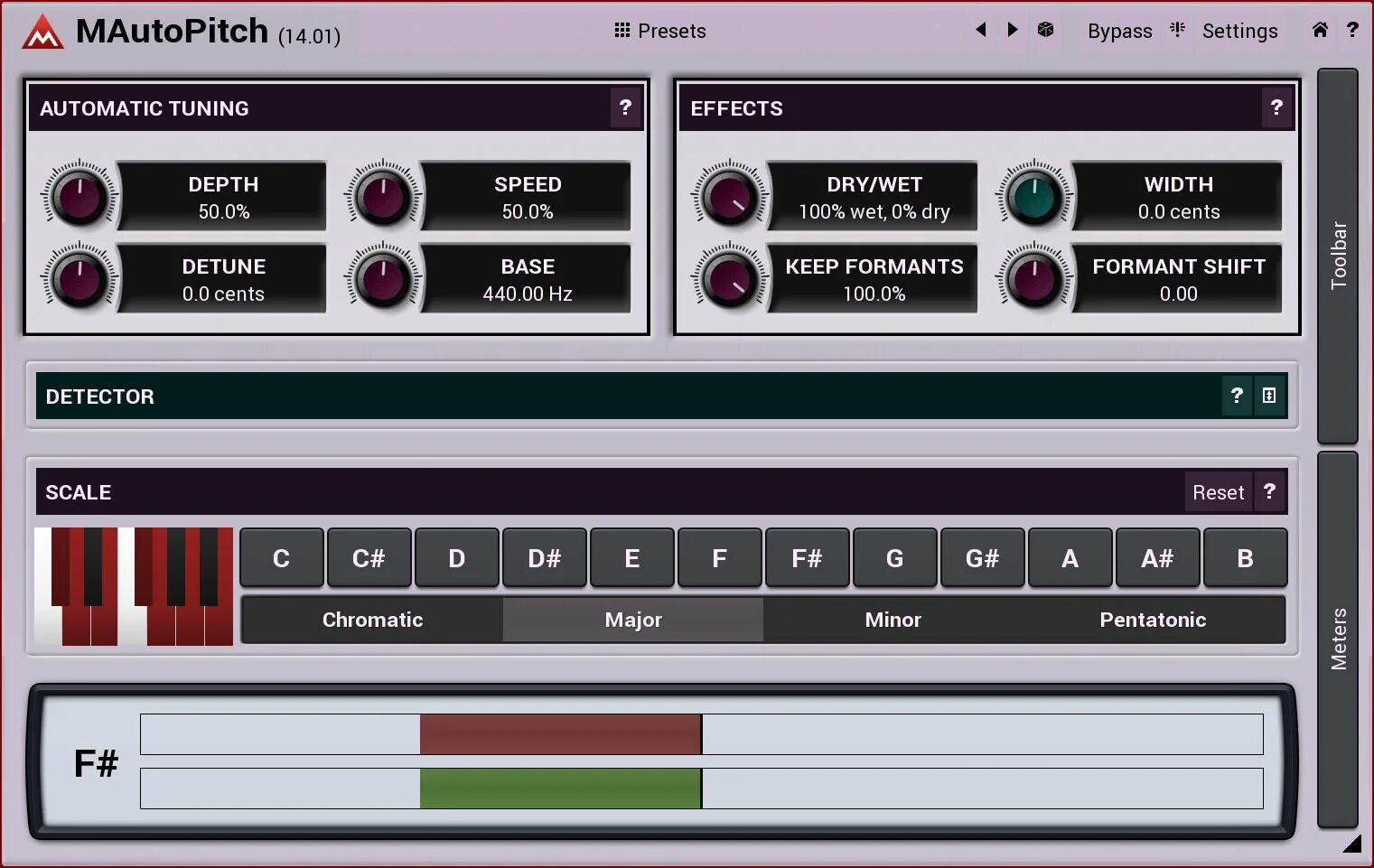Toggle the G note button
The image size is (1374, 868).
pyautogui.click(x=894, y=558)
